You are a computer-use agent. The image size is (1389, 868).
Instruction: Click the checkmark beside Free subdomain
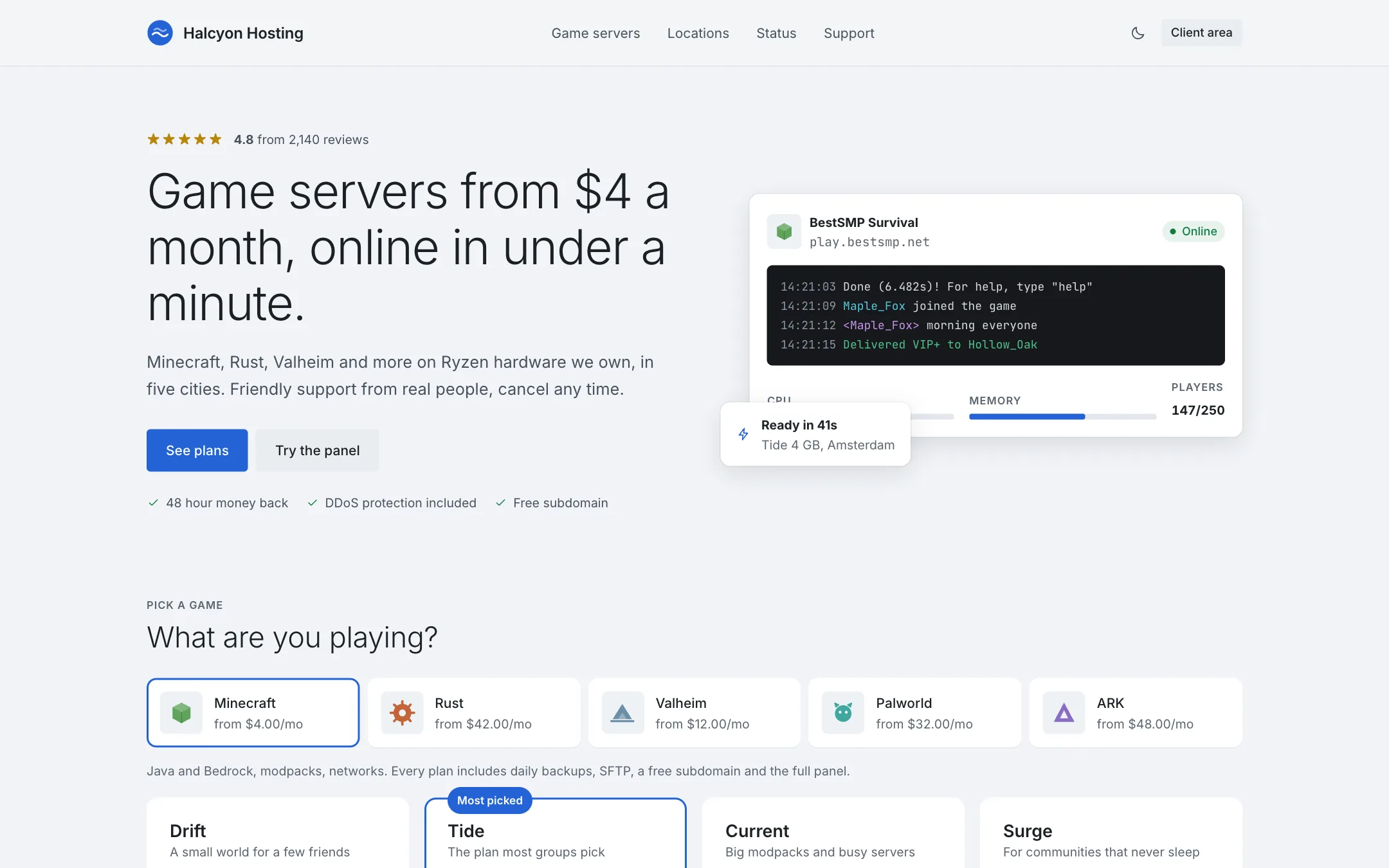(500, 503)
